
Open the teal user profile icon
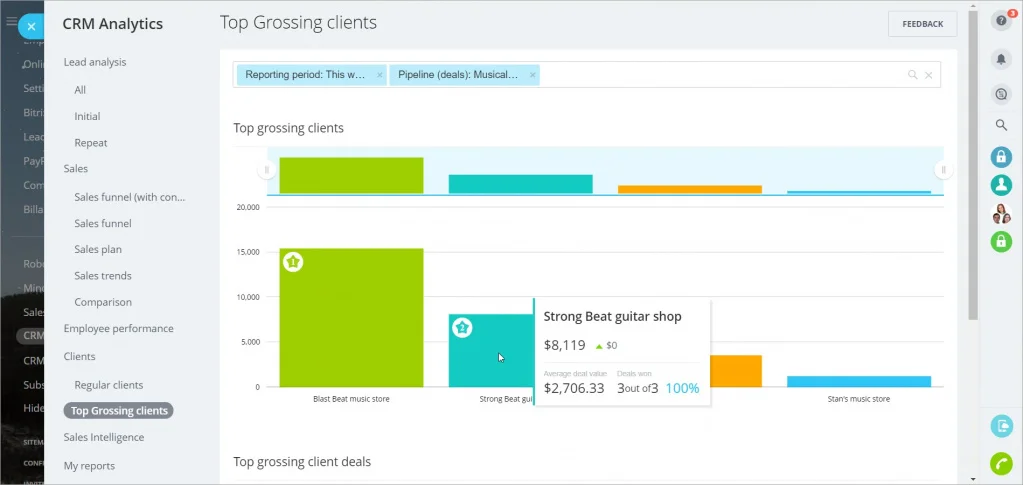coord(1001,185)
